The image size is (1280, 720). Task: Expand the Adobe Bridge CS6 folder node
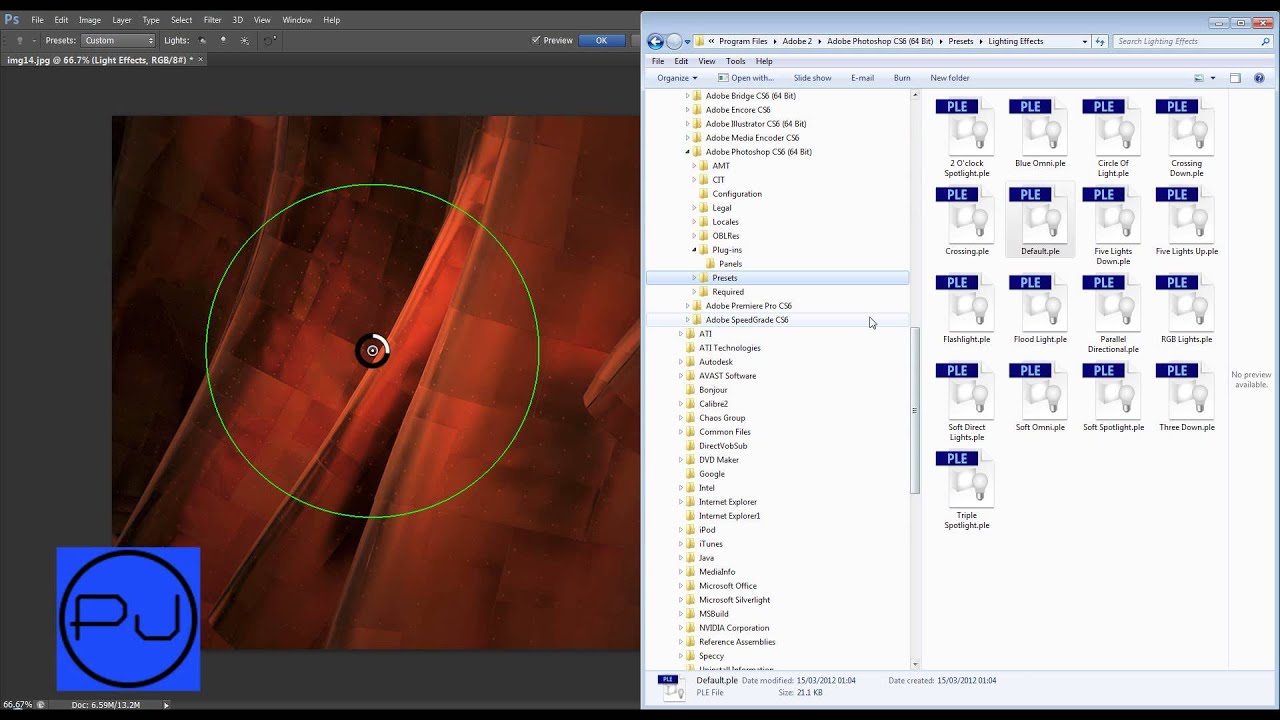(687, 96)
